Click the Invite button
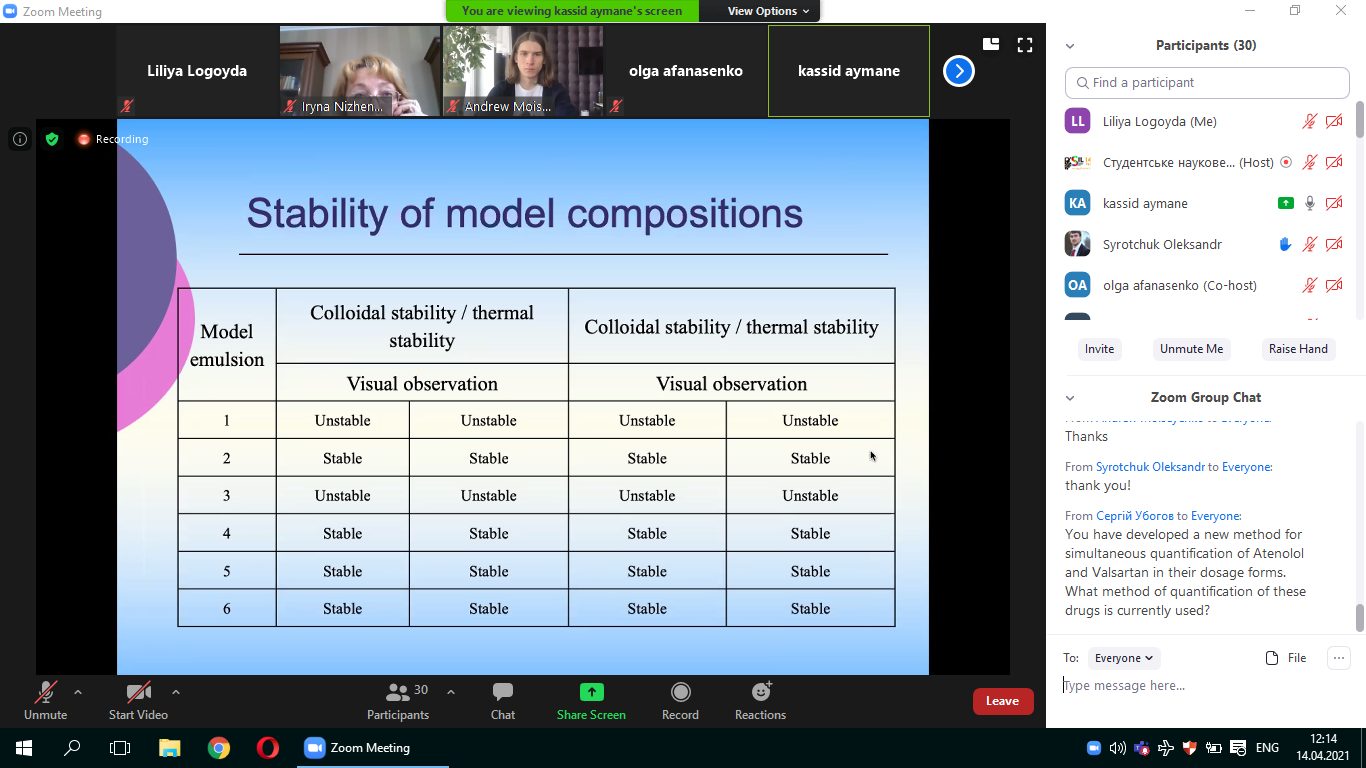The width and height of the screenshot is (1366, 768). [1099, 349]
